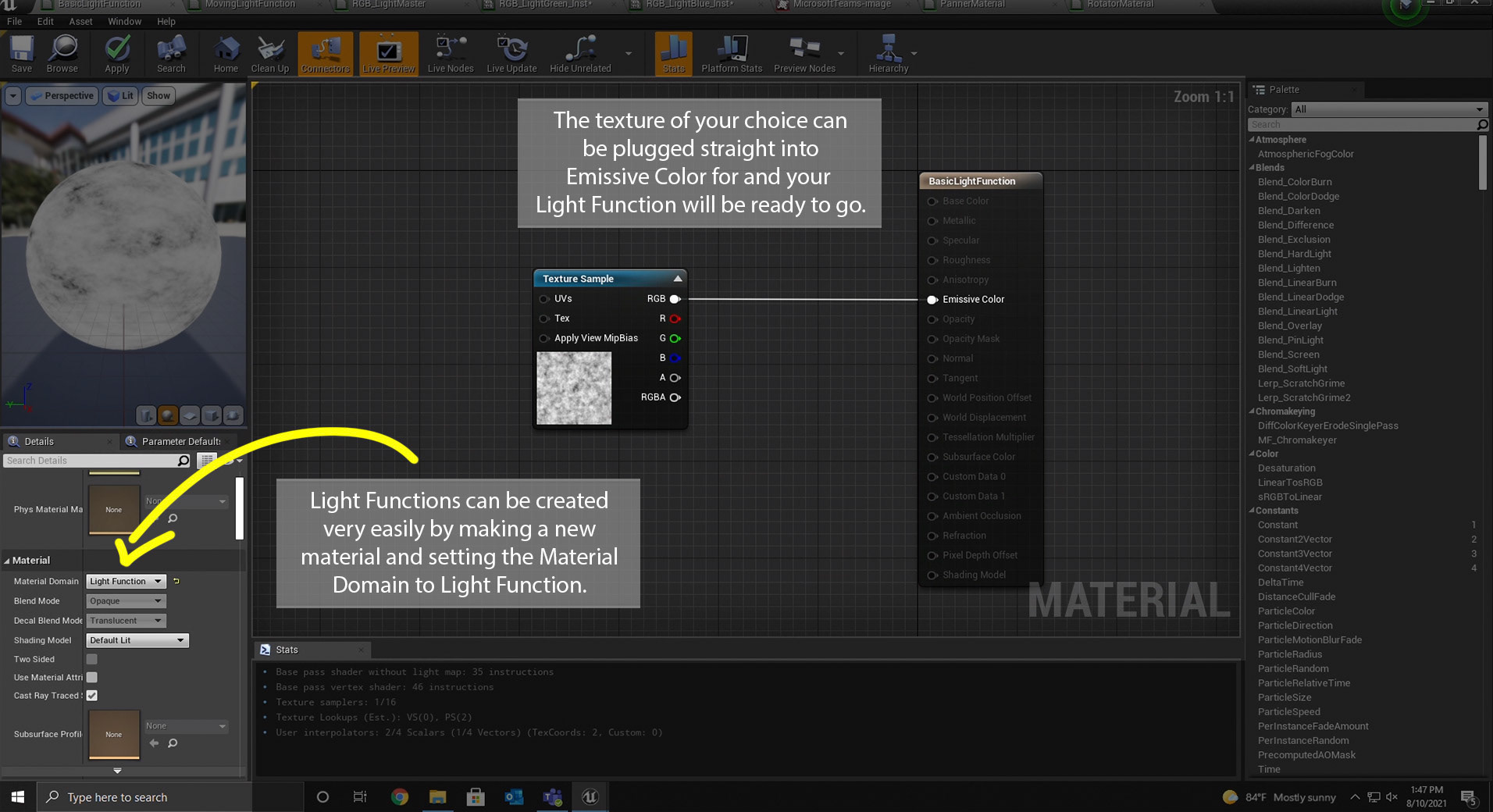Click the Home toolbar icon
The image size is (1493, 812).
(x=226, y=54)
